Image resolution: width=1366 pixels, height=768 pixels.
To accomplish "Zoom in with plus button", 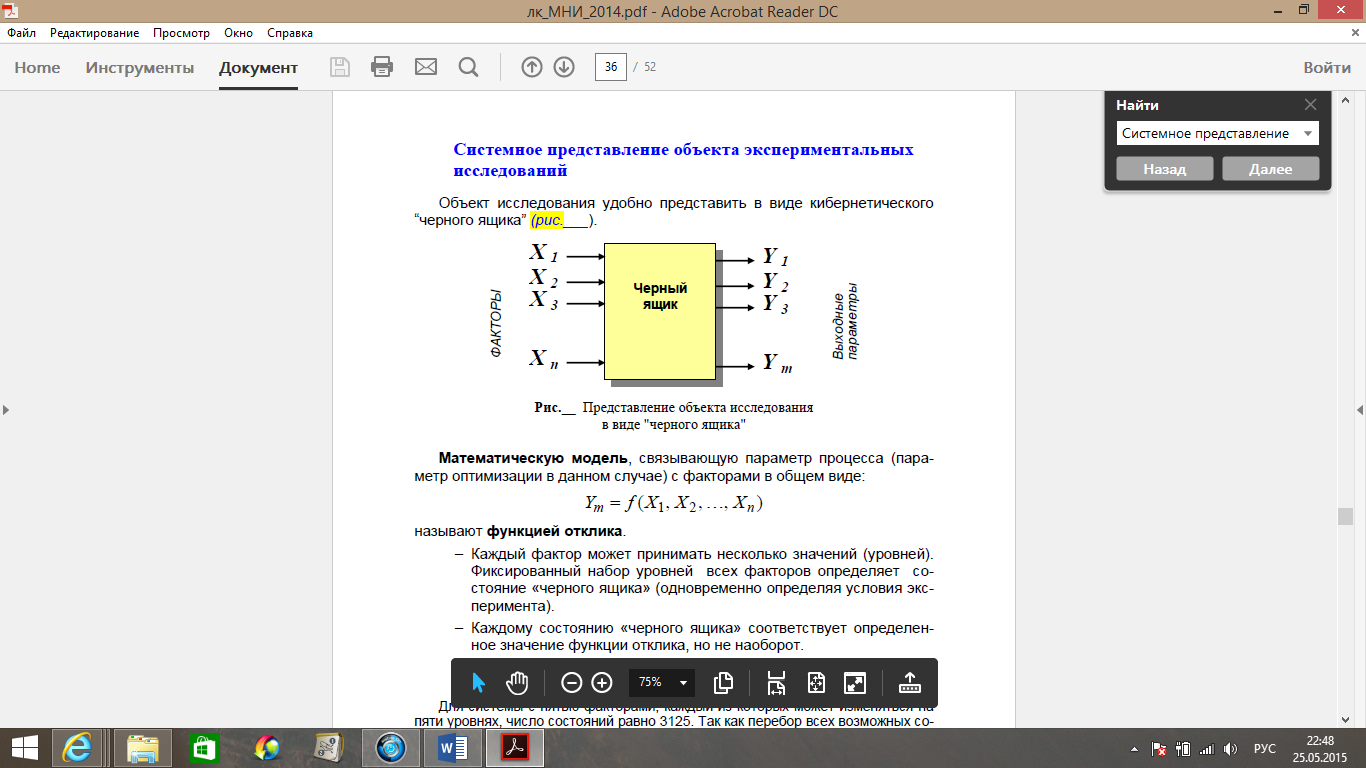I will pyautogui.click(x=602, y=682).
